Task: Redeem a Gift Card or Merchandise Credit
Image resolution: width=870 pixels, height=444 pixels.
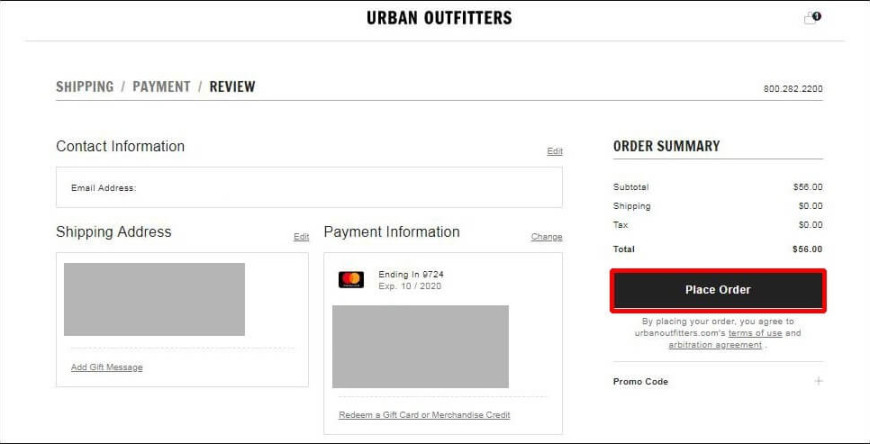Action: 424,415
